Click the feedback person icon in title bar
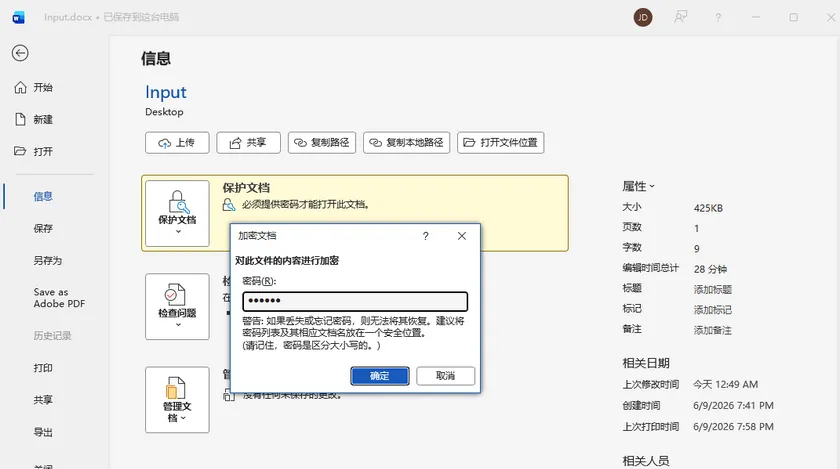 tap(680, 17)
